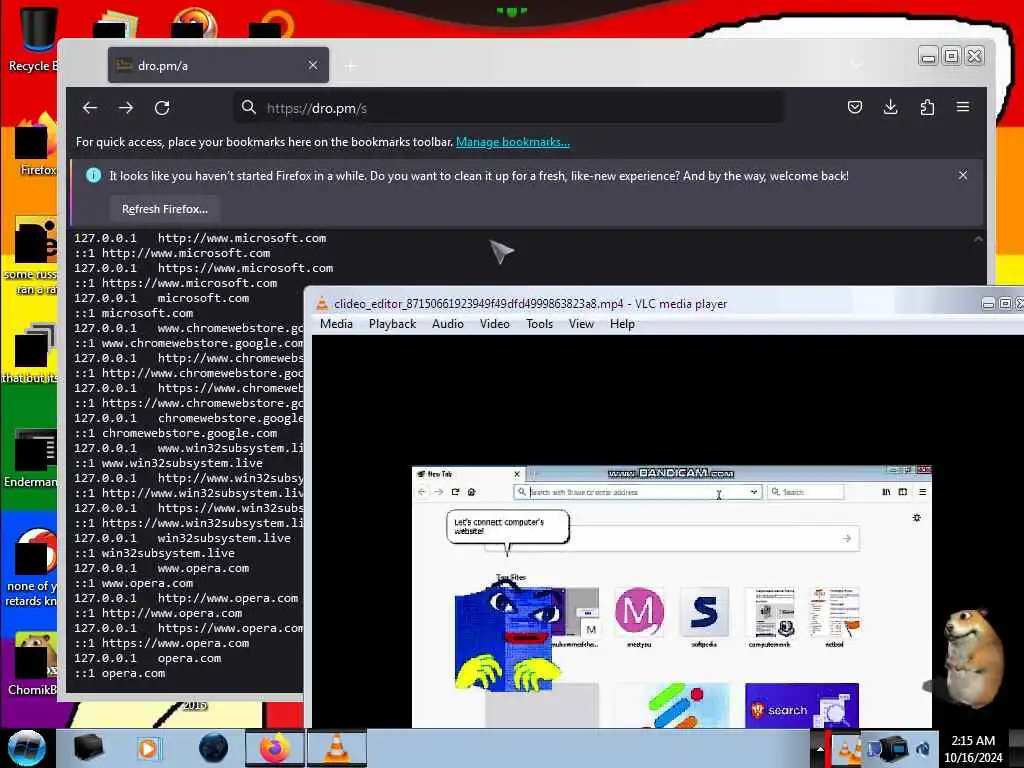Screen dimensions: 1024x768
Task: Click the '::1 win32subsystem.live' line
Action: pos(154,553)
